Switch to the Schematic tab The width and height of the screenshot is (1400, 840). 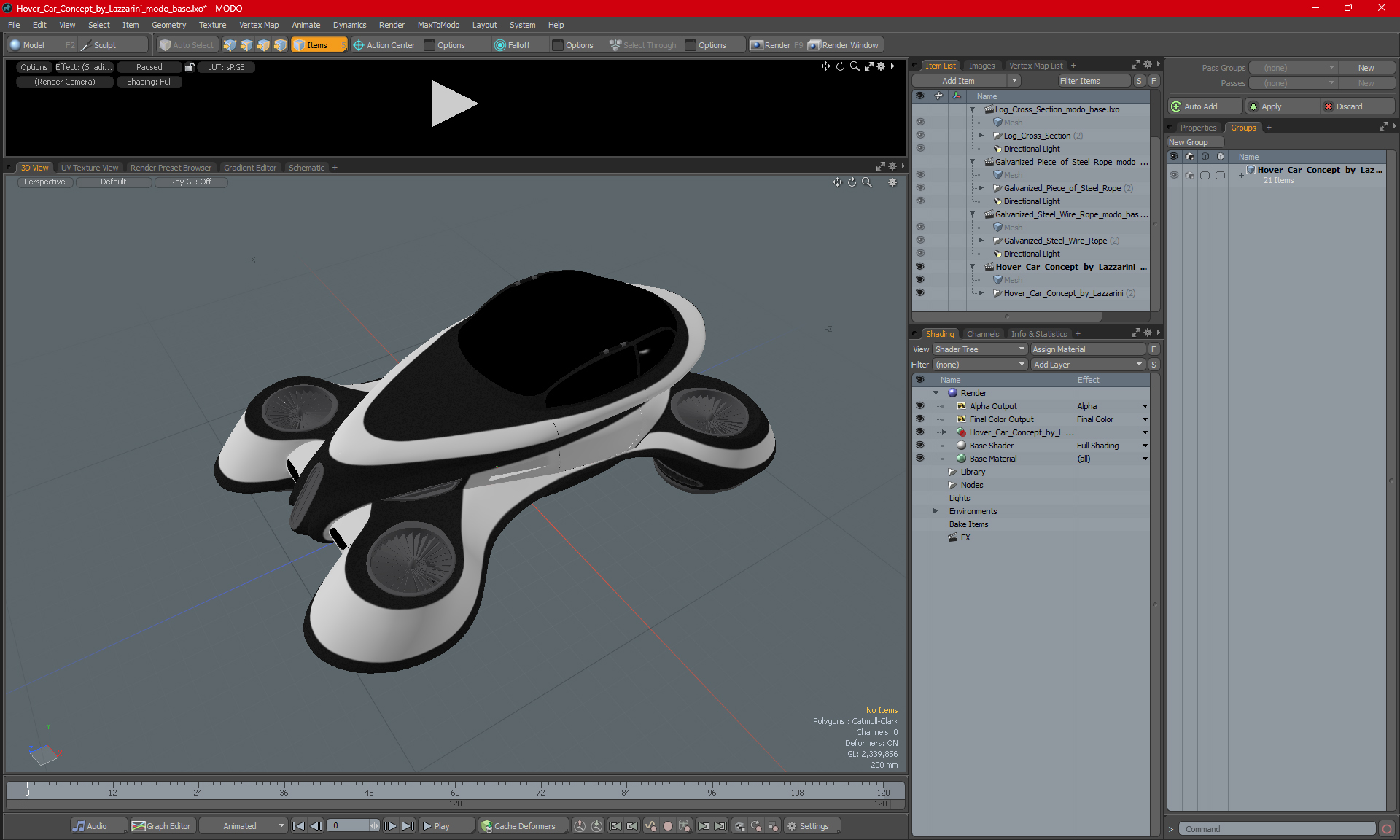[306, 168]
